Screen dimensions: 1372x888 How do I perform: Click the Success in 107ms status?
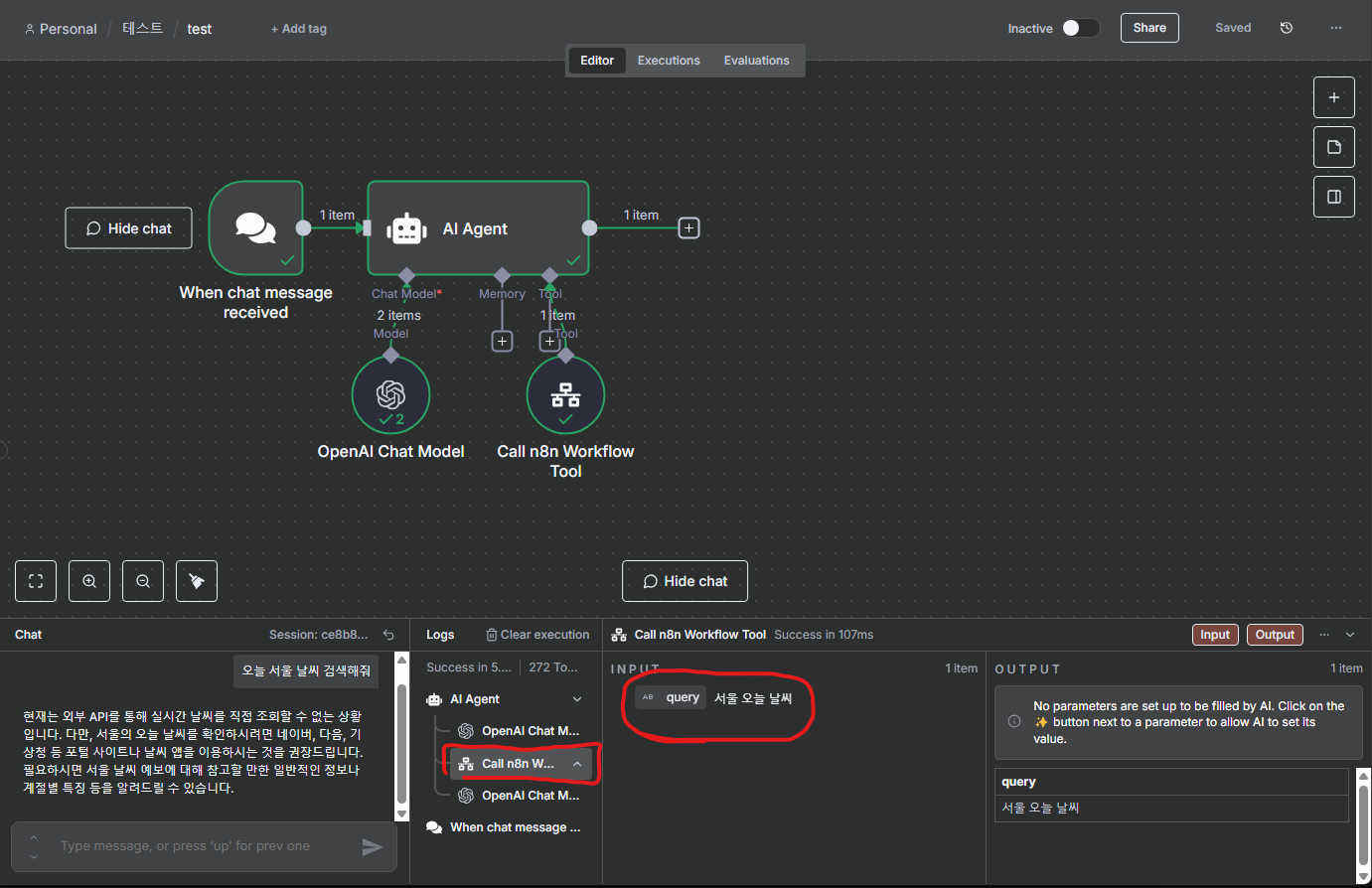[824, 635]
